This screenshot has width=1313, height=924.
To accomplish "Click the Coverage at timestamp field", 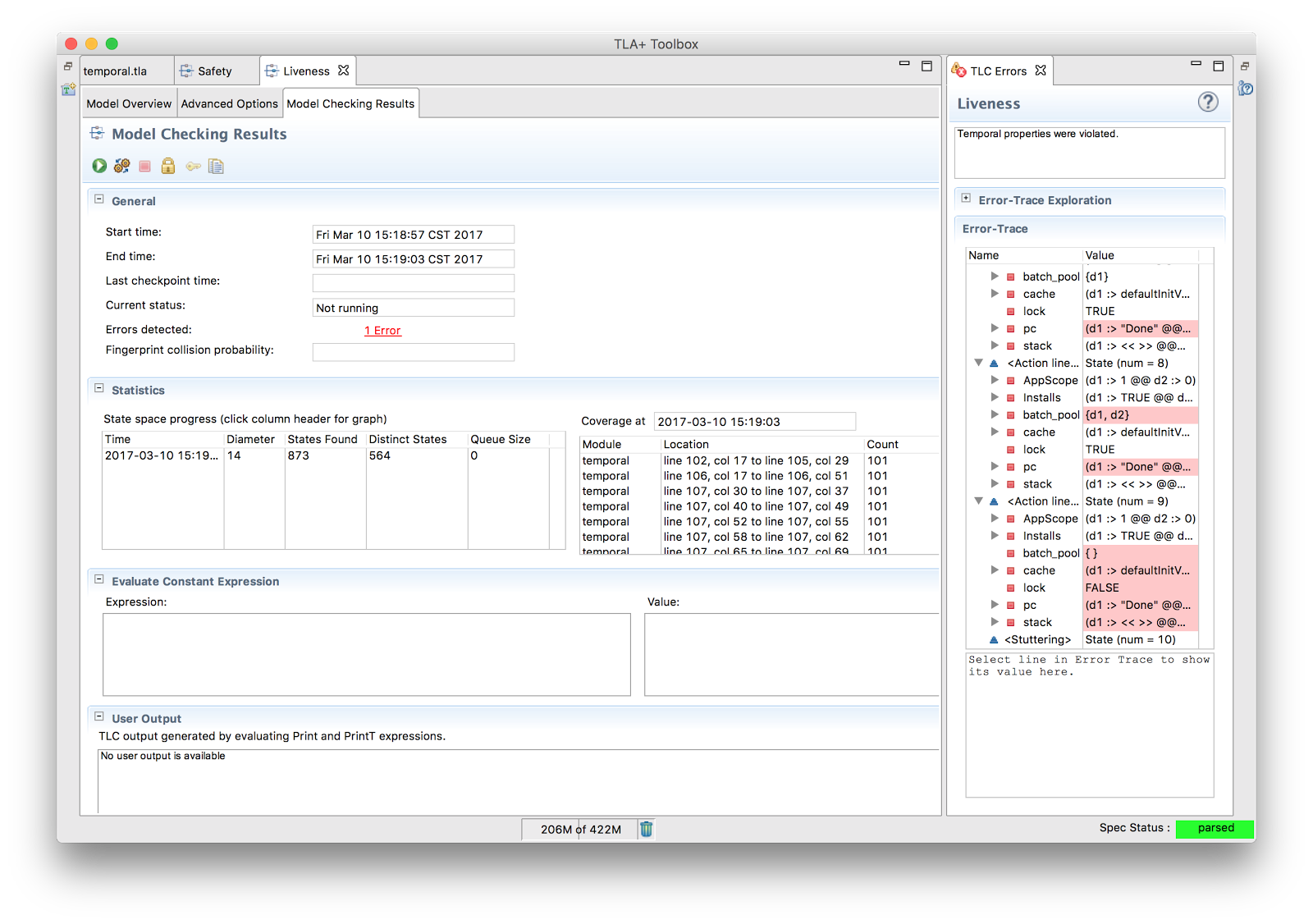I will tap(755, 422).
